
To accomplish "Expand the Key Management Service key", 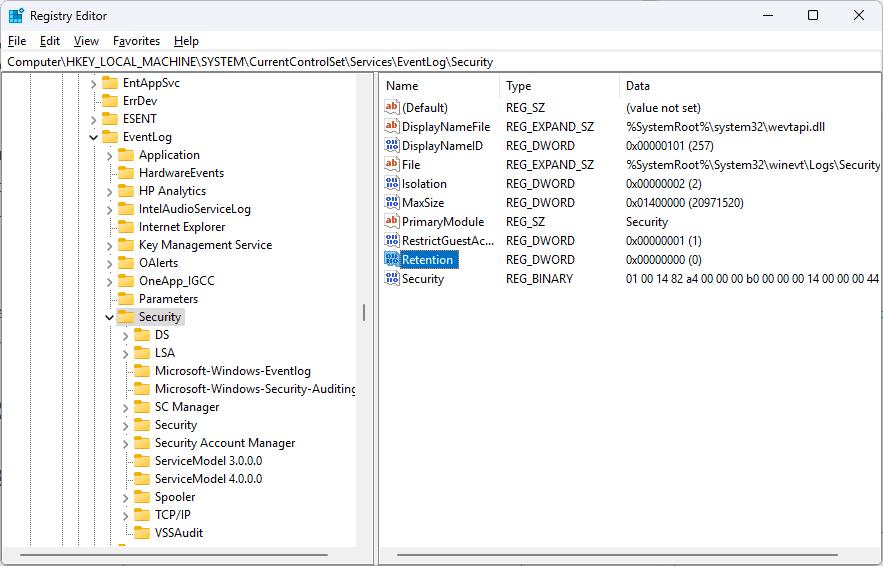I will [109, 245].
